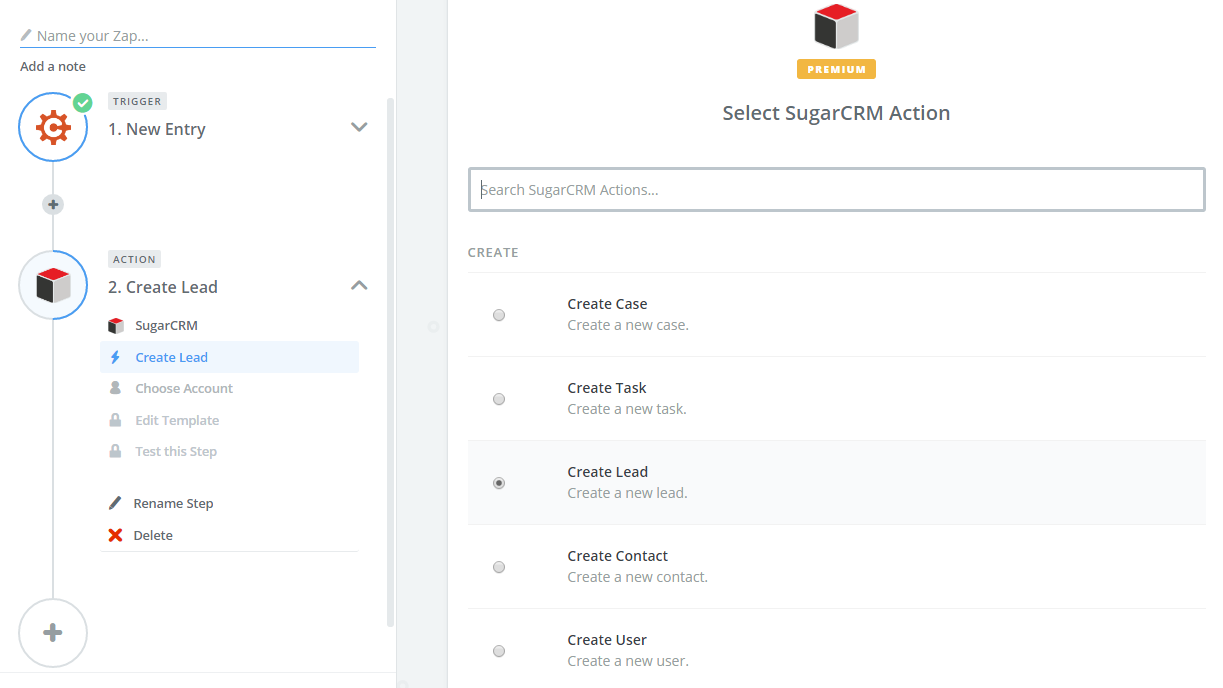Click the locked Edit Template step
Image resolution: width=1223 pixels, height=688 pixels.
(177, 419)
